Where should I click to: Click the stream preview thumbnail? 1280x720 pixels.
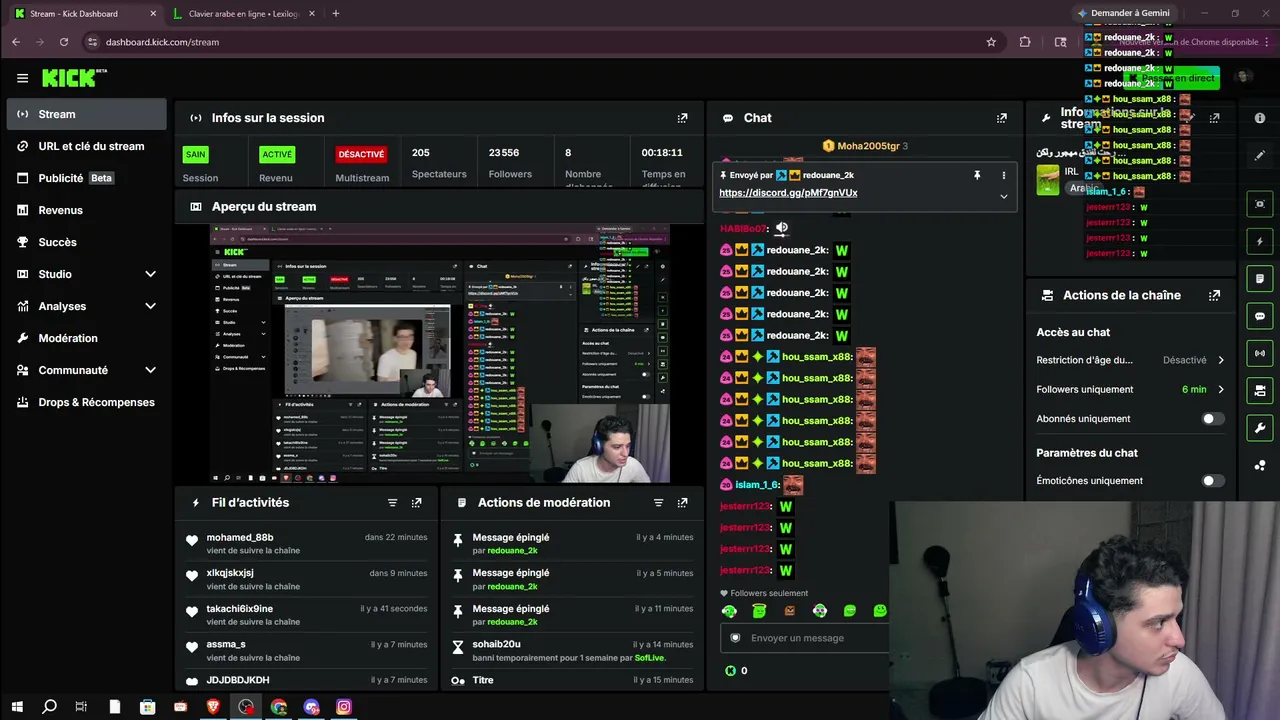click(440, 354)
